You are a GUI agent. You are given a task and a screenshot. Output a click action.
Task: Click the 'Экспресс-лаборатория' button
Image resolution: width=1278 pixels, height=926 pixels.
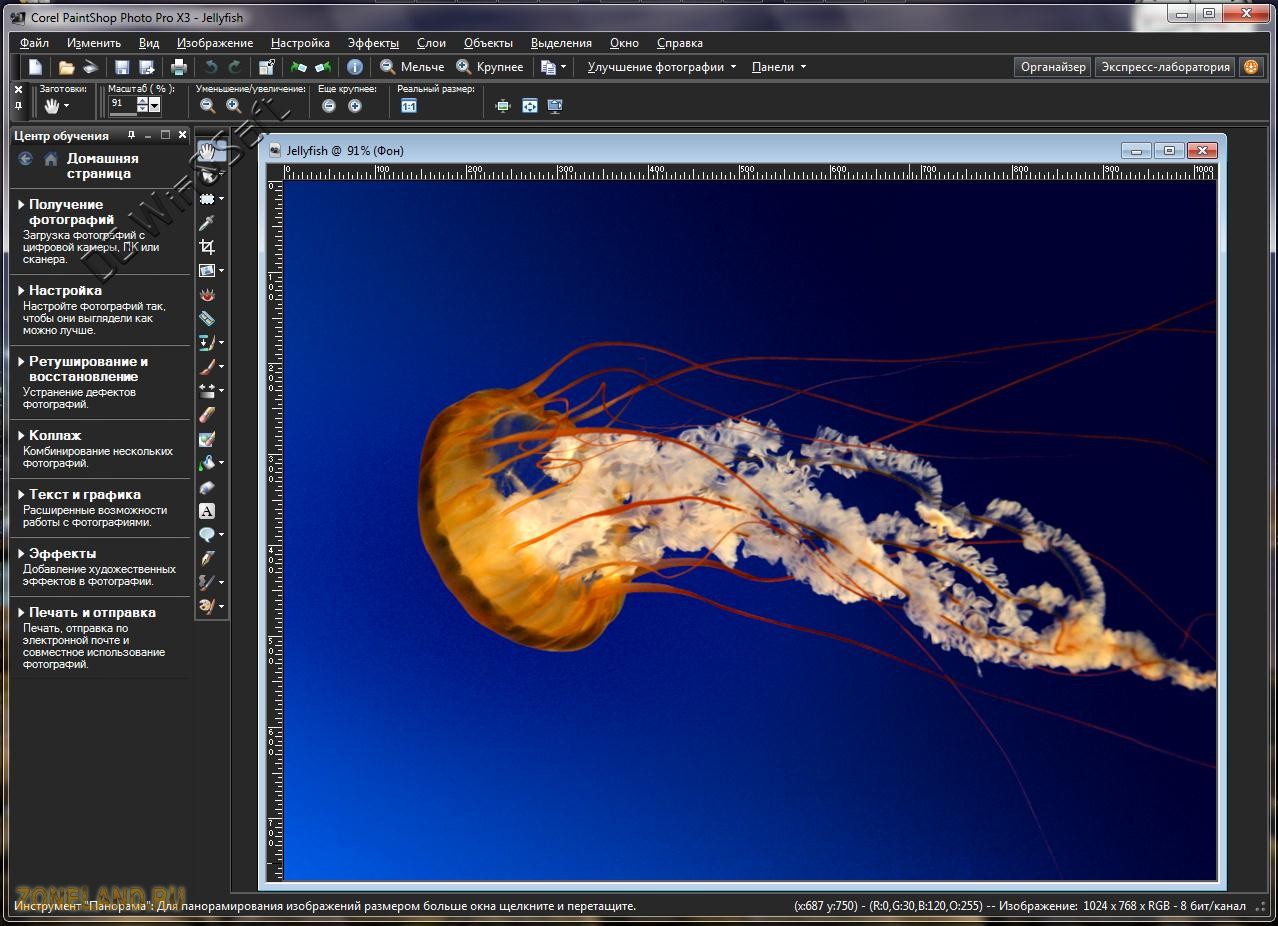[x=1166, y=67]
